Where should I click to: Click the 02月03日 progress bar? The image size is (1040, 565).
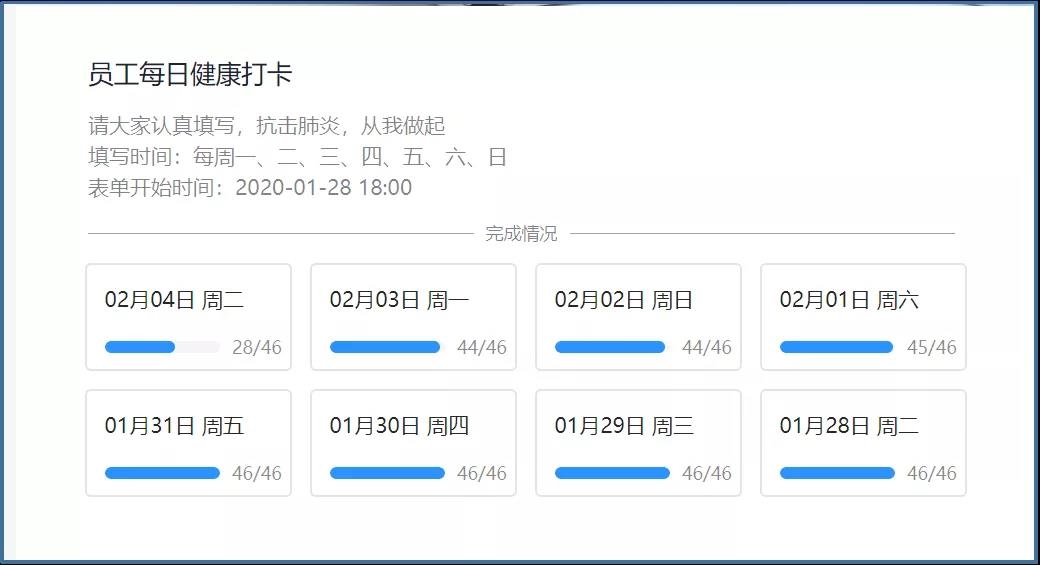386,348
